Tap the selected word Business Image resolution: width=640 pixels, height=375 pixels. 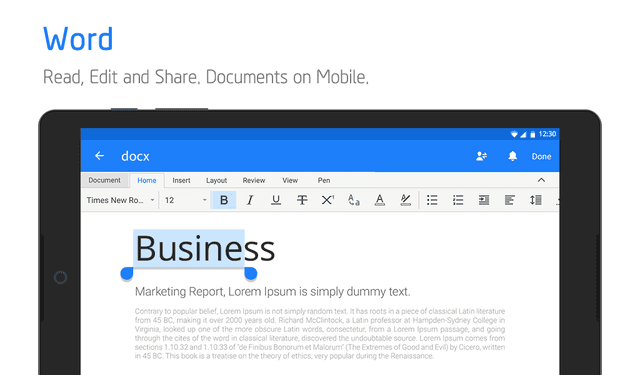point(205,249)
